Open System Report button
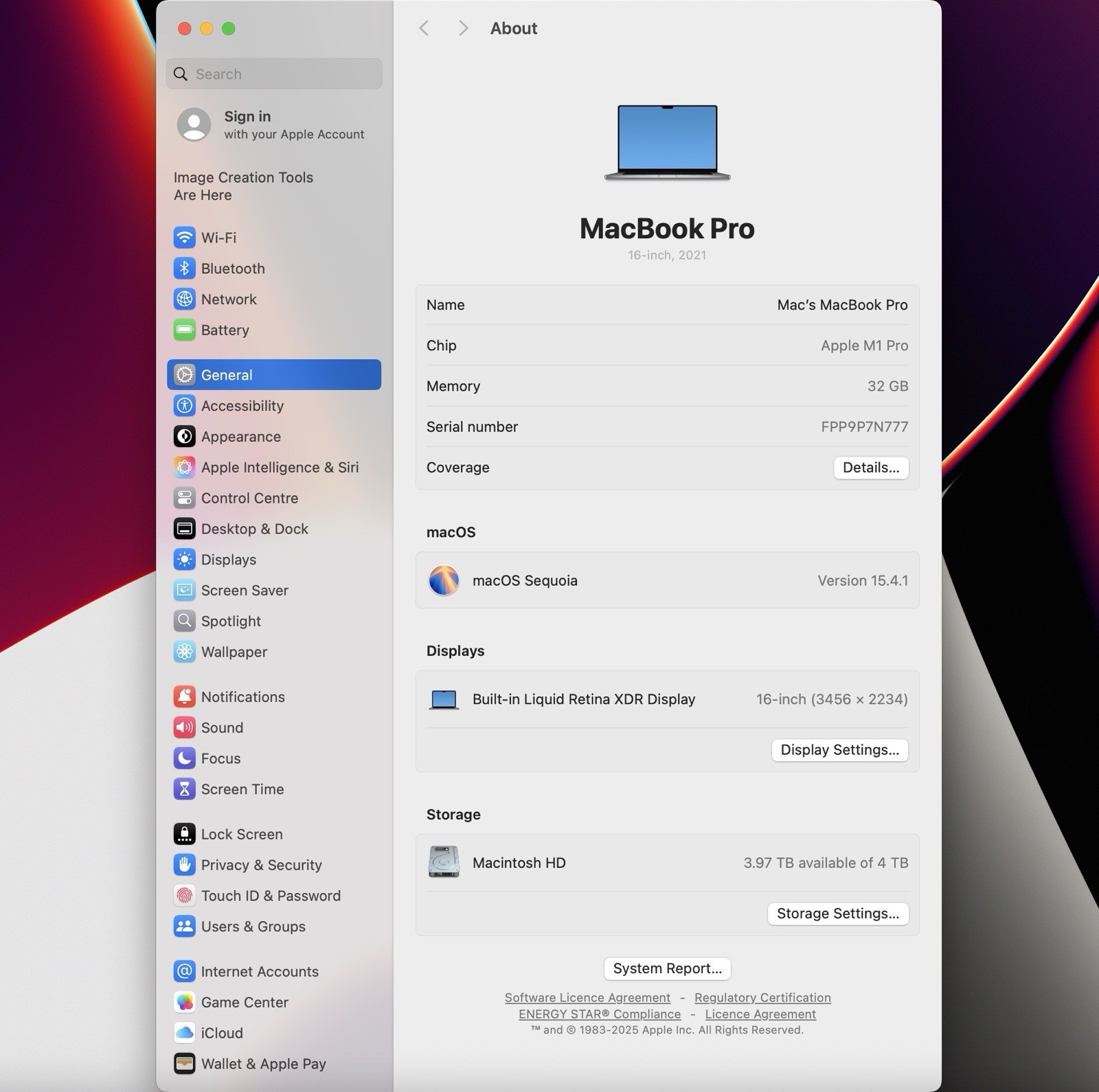 point(667,968)
